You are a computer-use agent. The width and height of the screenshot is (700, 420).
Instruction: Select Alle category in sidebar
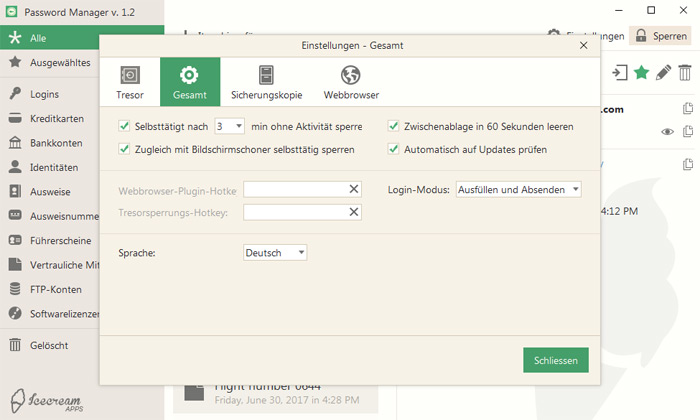click(50, 38)
